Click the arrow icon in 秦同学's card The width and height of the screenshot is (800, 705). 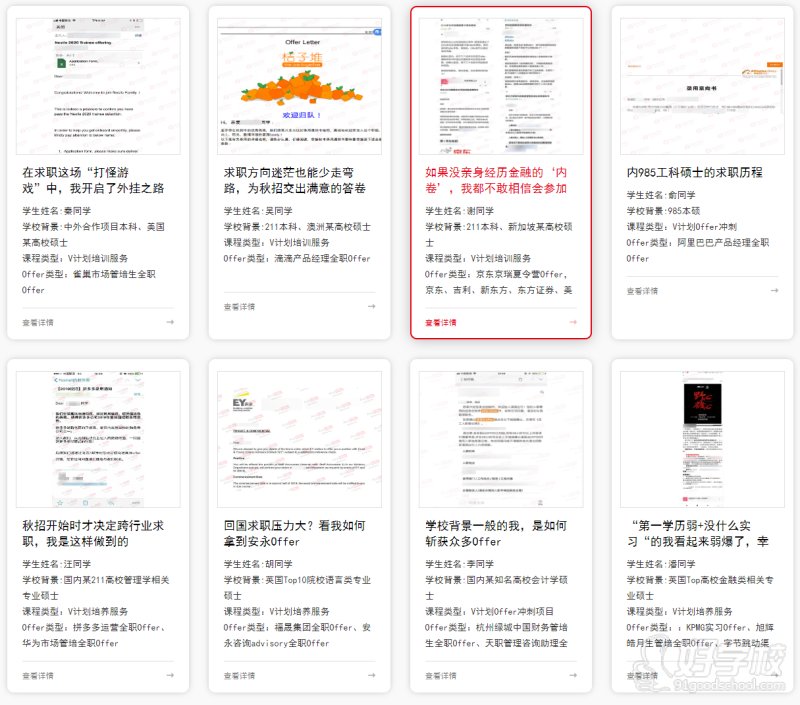pyautogui.click(x=170, y=322)
